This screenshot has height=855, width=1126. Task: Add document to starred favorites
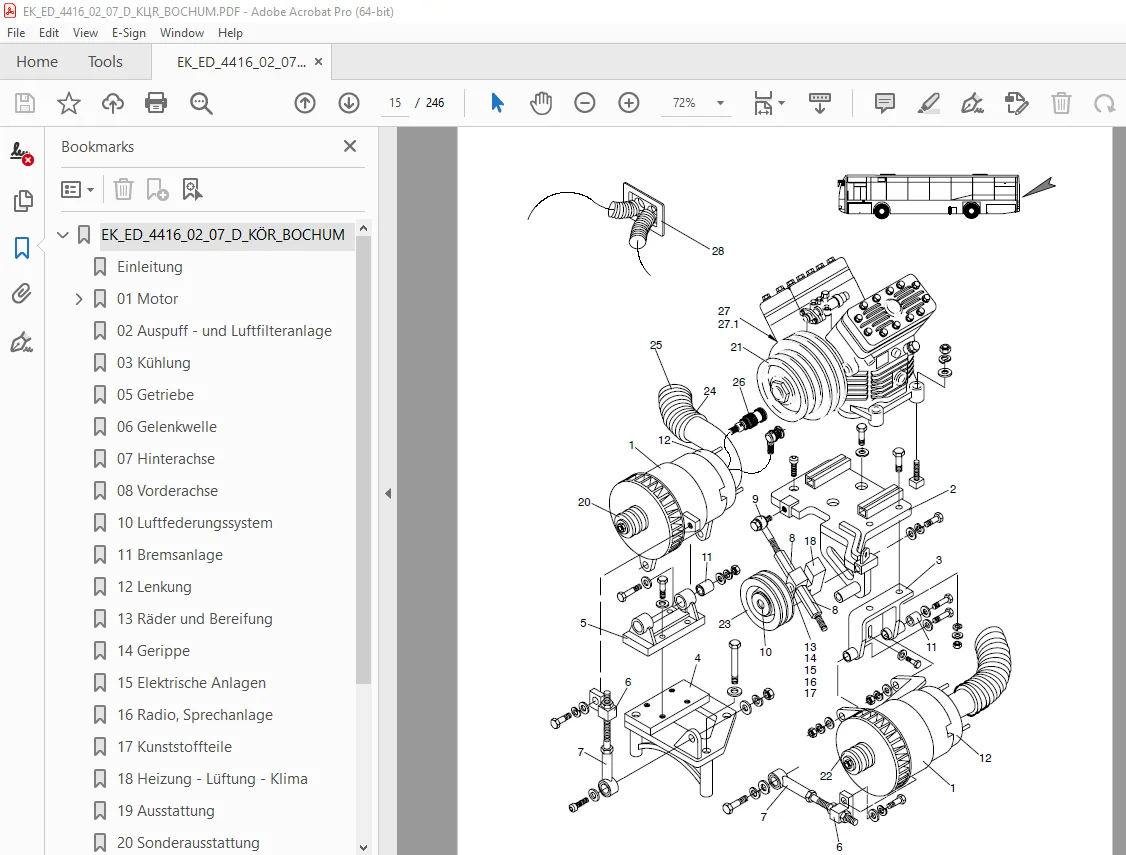(69, 103)
